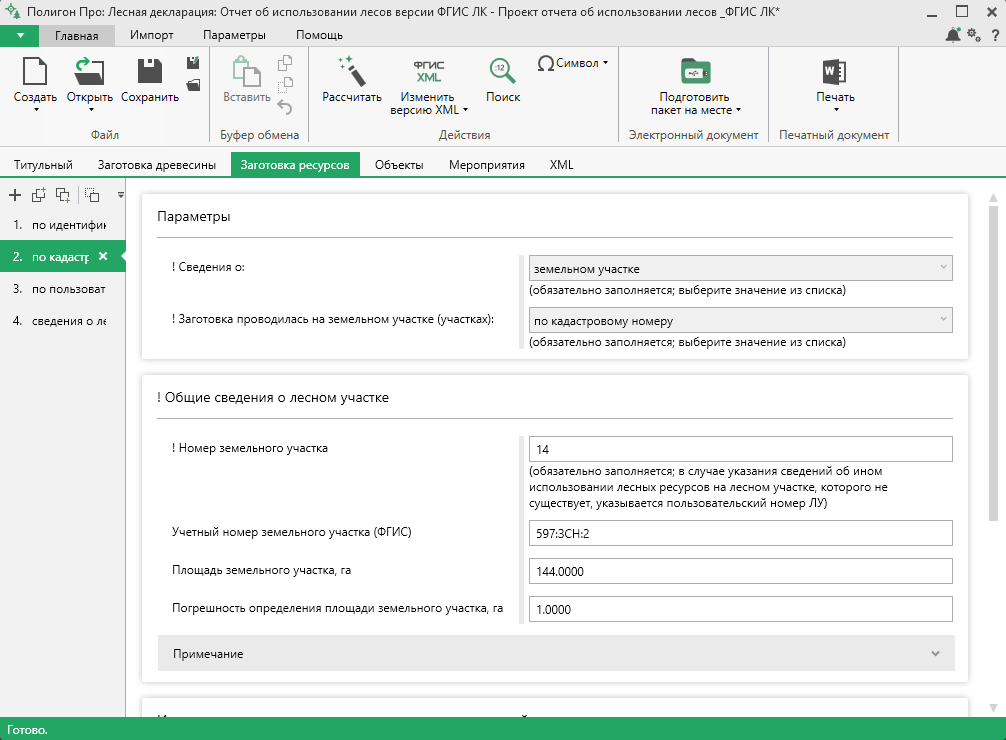Viewport: 1006px width, 740px height.
Task: Open the Печать dropdown arrow
Action: 836,110
